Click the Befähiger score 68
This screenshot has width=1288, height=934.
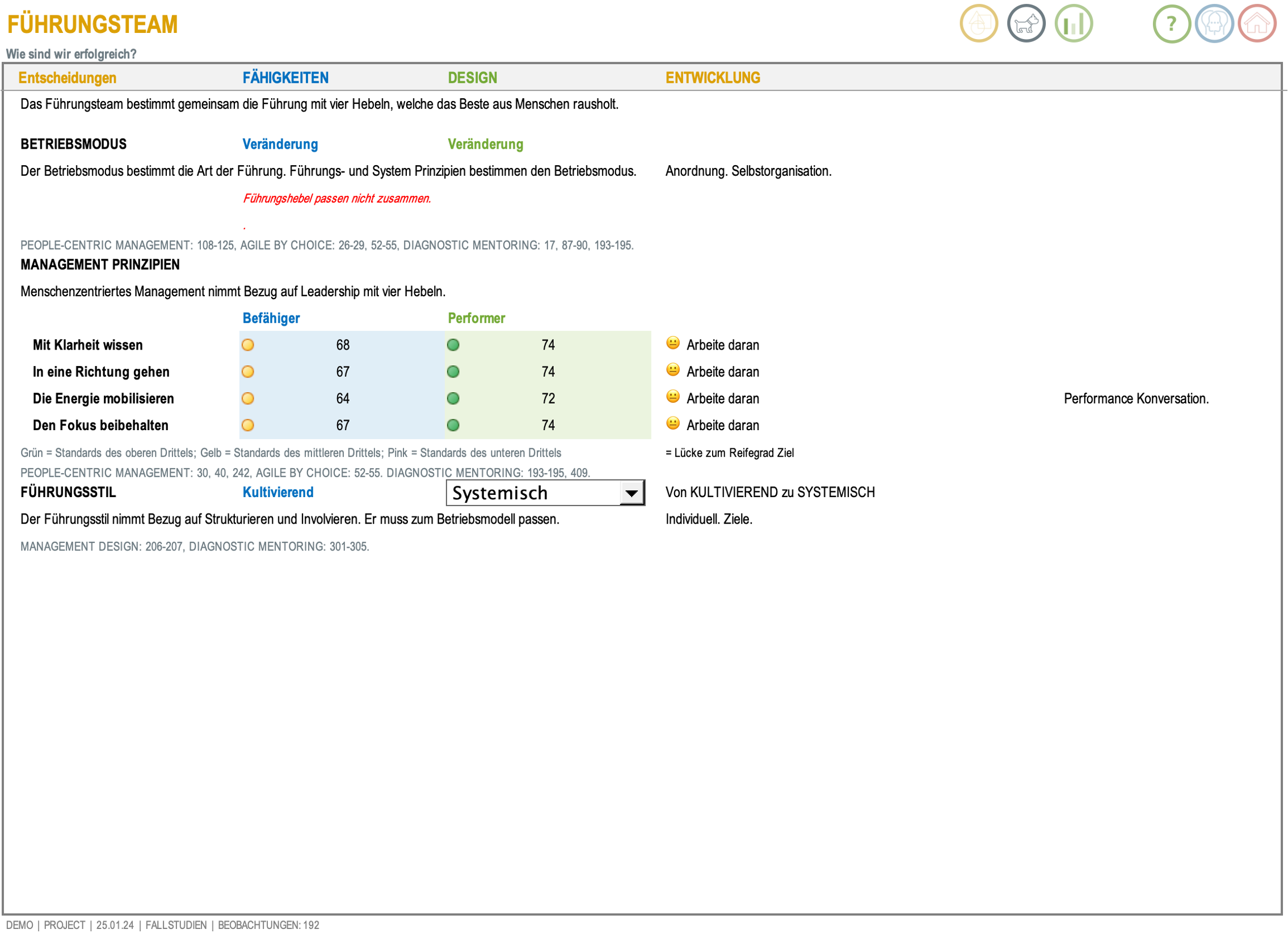point(343,345)
